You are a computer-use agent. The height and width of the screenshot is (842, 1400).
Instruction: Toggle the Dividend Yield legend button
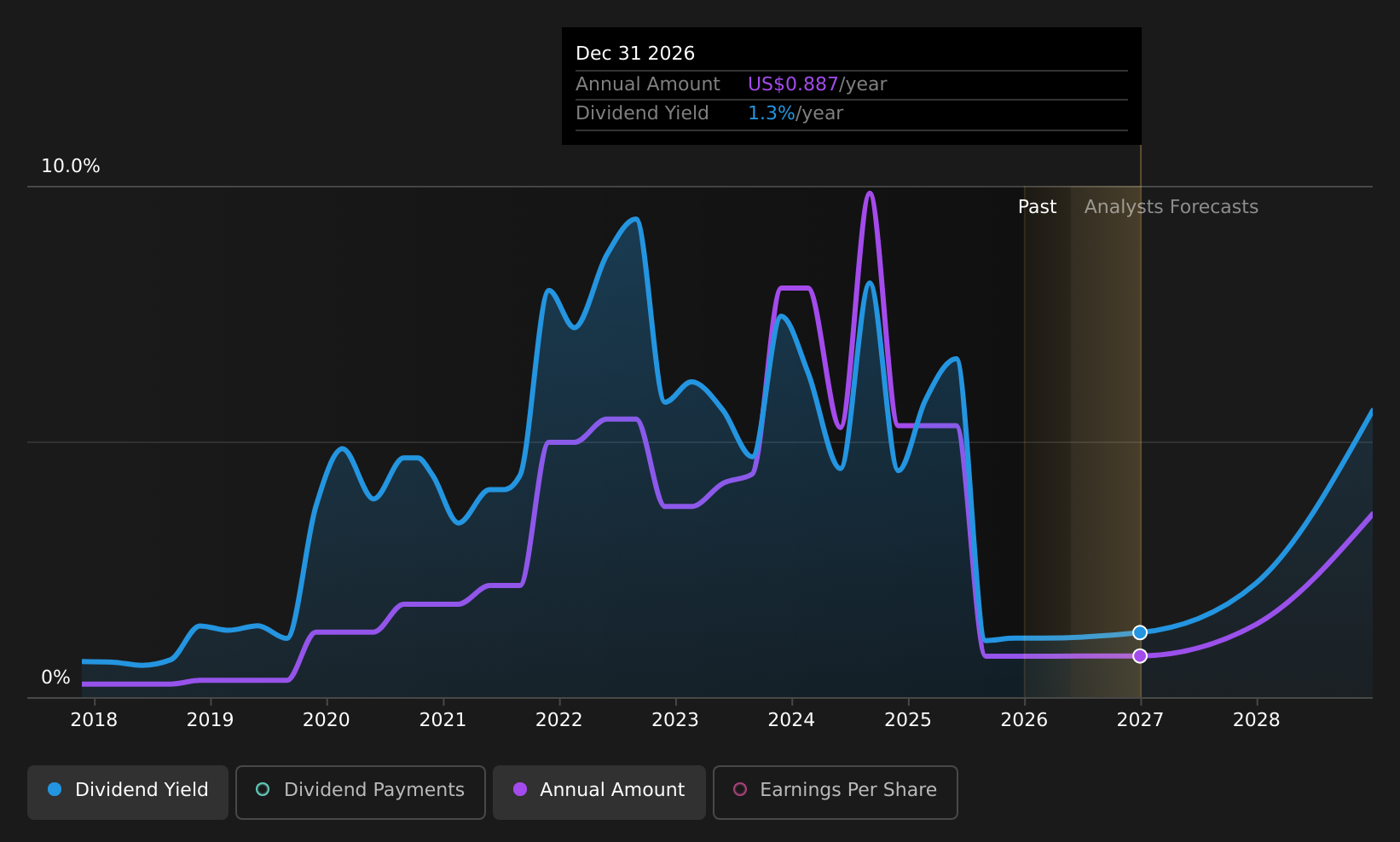pyautogui.click(x=128, y=792)
